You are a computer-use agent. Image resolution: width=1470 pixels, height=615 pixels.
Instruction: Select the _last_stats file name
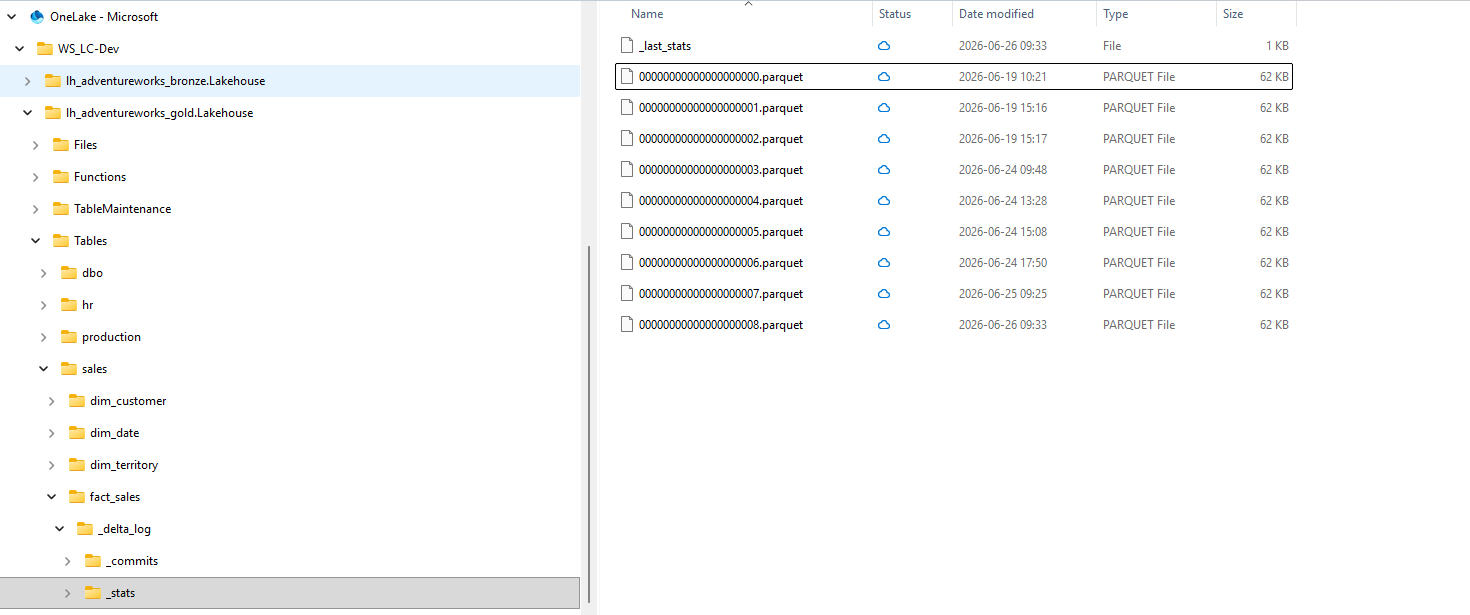point(665,46)
